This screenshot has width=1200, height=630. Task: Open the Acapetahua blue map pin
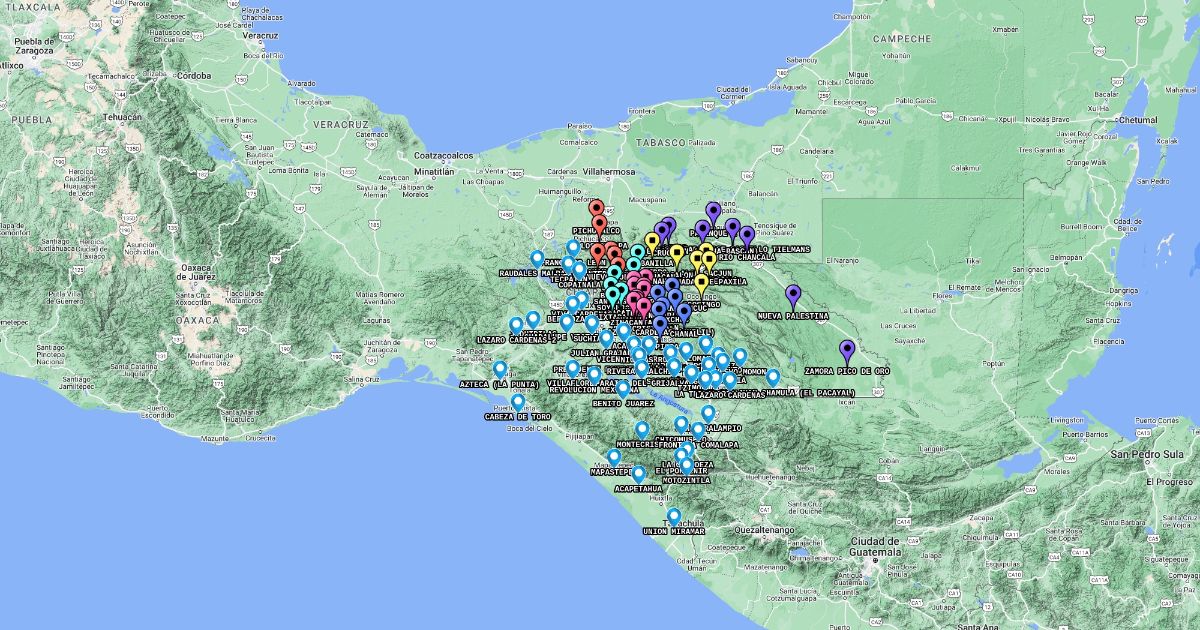coord(639,474)
